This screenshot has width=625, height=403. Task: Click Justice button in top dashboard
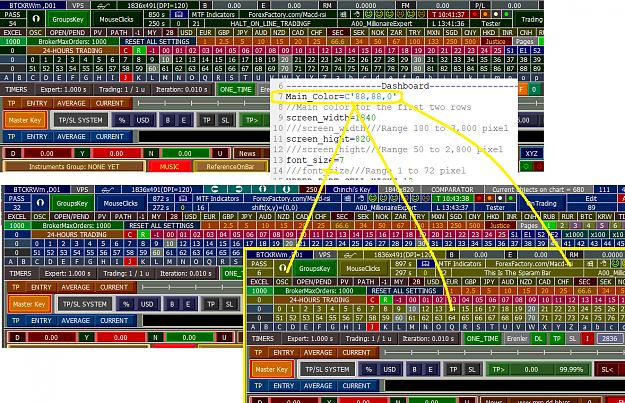pos(495,41)
